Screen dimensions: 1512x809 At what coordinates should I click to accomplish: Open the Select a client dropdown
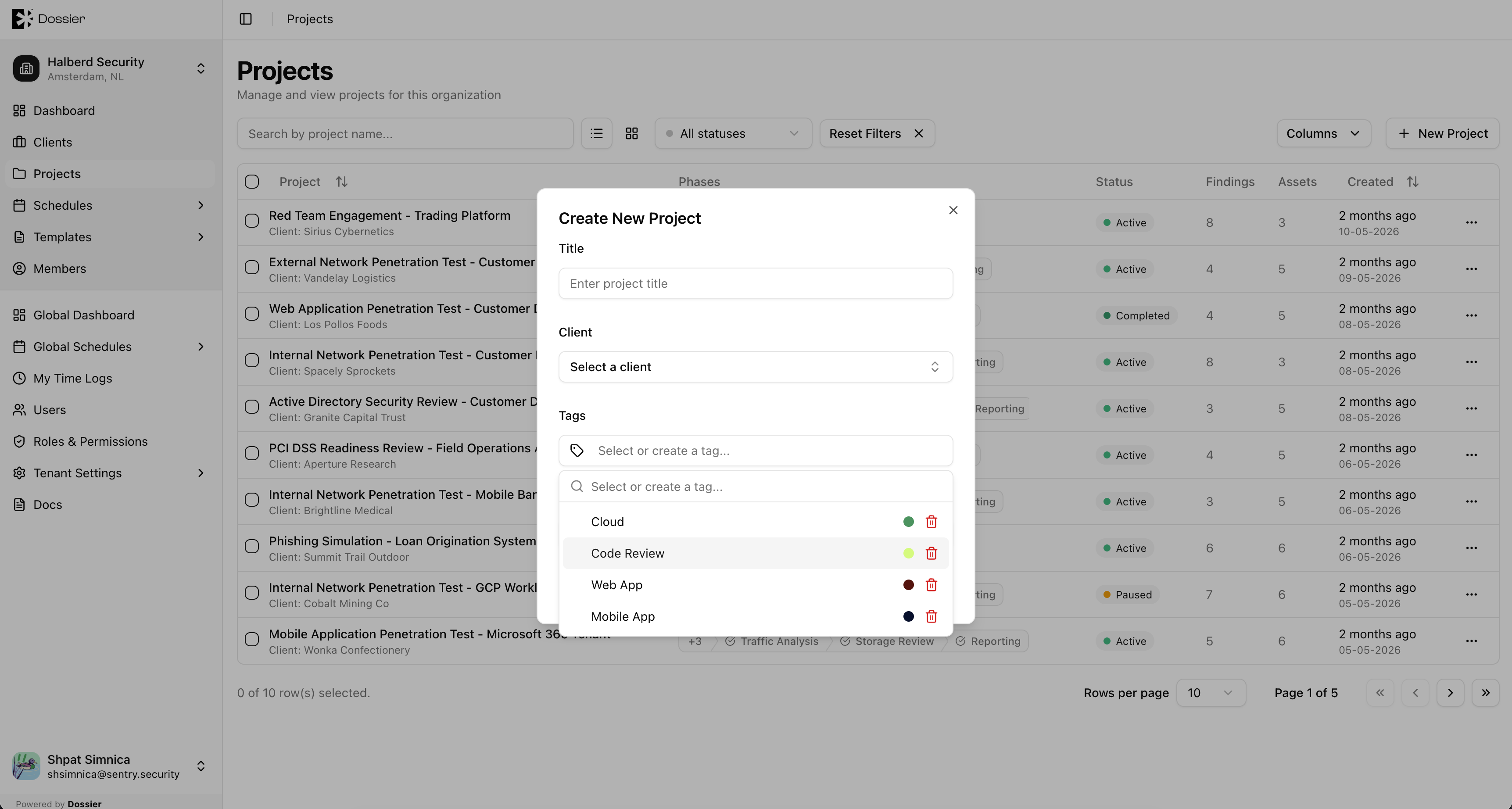pyautogui.click(x=756, y=367)
